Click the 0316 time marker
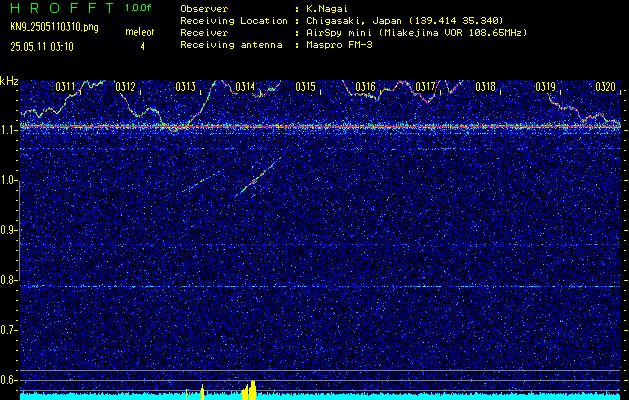 tap(365, 87)
